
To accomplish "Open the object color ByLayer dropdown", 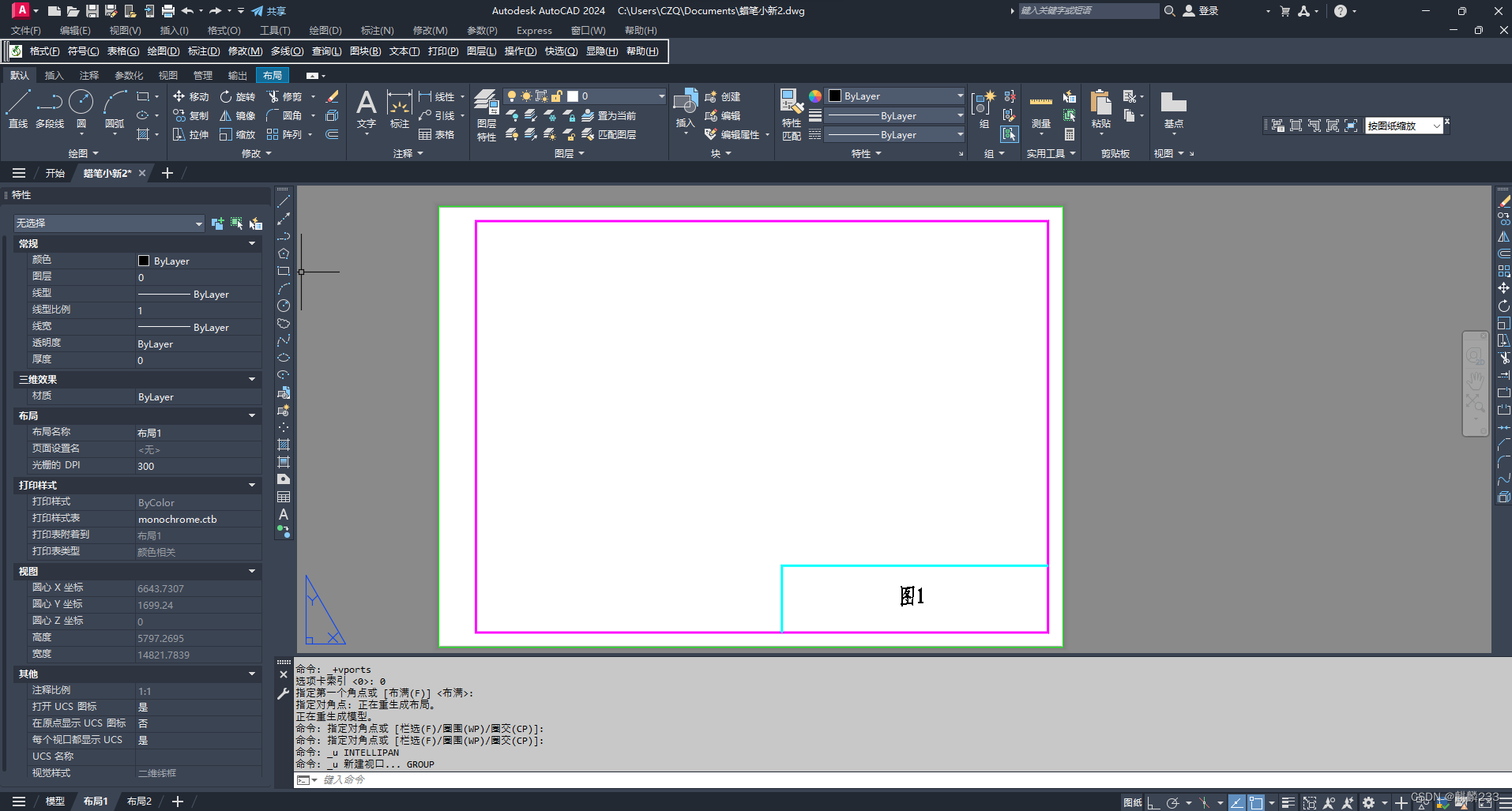I will (896, 96).
